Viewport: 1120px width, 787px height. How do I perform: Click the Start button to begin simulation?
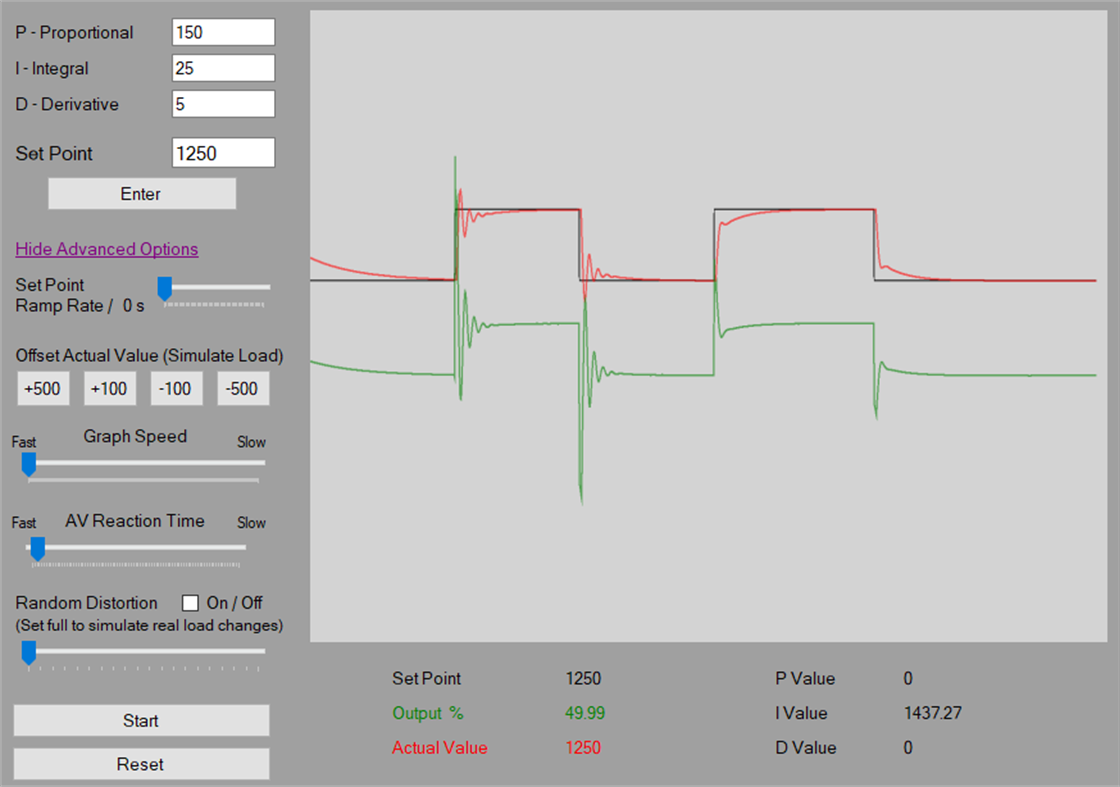point(140,720)
